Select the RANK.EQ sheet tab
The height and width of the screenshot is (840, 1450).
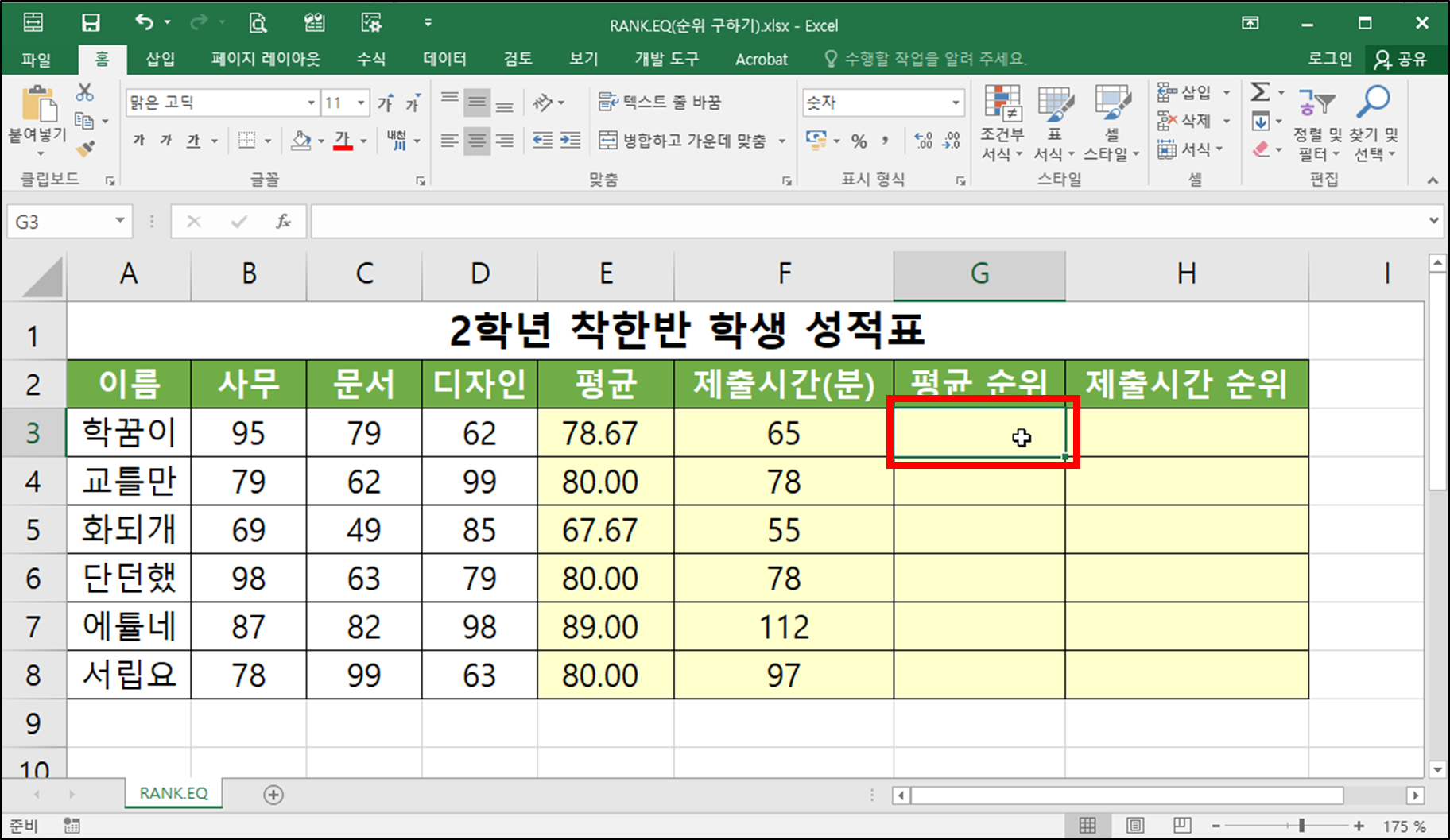coord(173,793)
